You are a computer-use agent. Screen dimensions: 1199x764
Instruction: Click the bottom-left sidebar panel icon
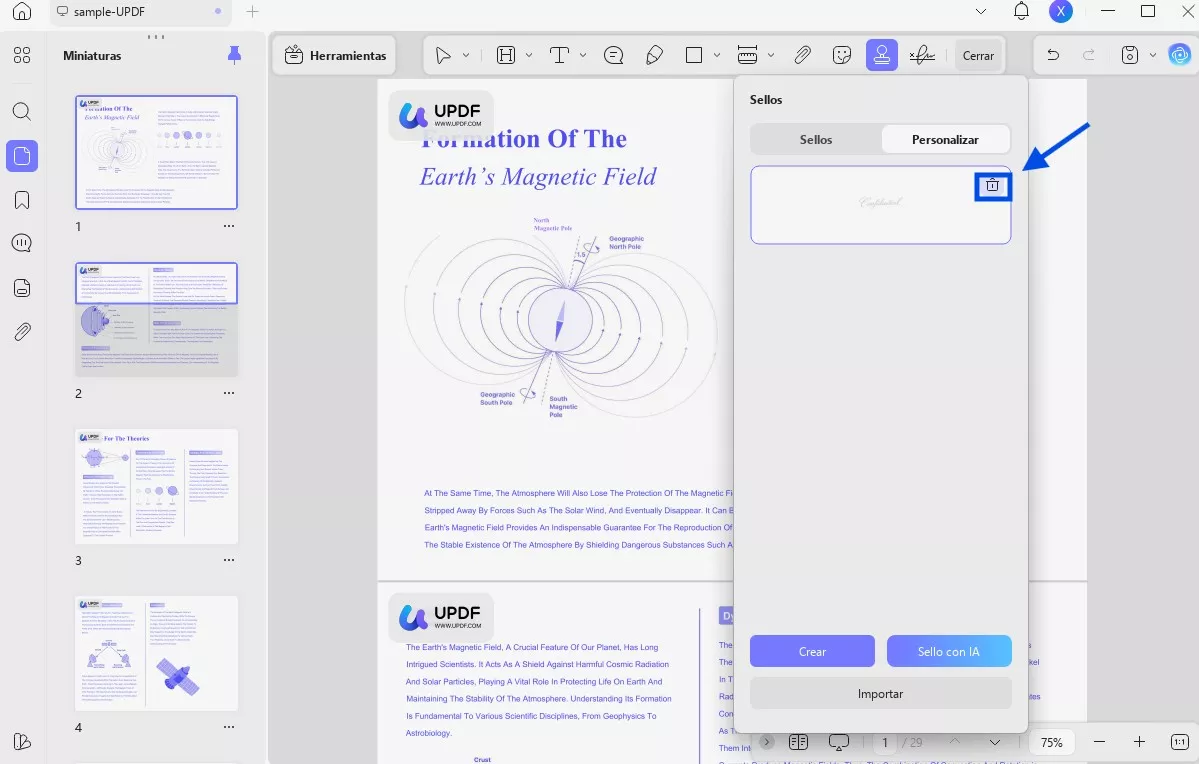point(22,742)
